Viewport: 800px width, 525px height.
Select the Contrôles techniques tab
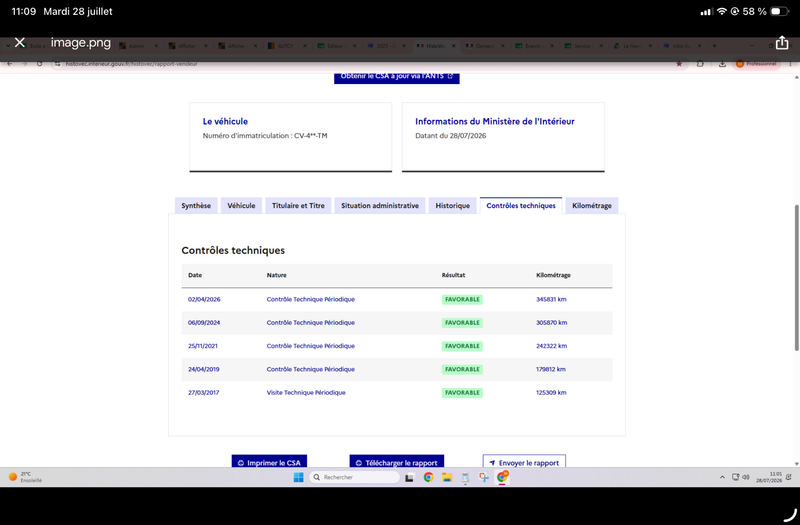click(x=521, y=206)
